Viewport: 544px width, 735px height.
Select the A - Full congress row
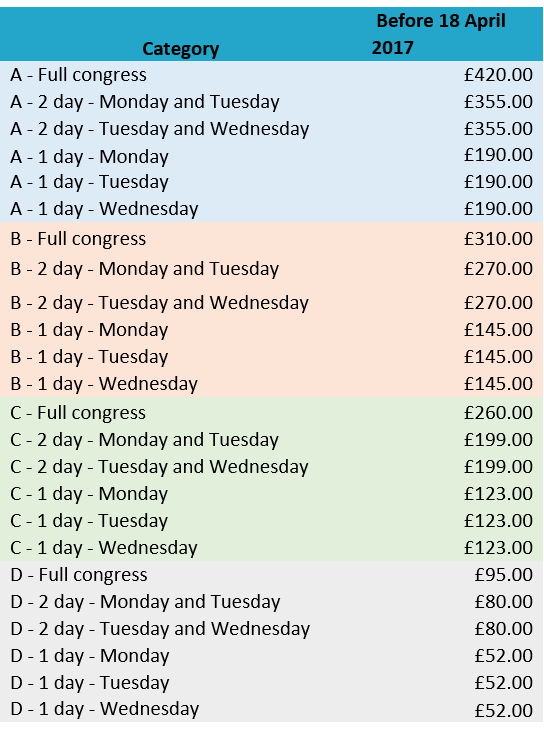click(x=272, y=75)
